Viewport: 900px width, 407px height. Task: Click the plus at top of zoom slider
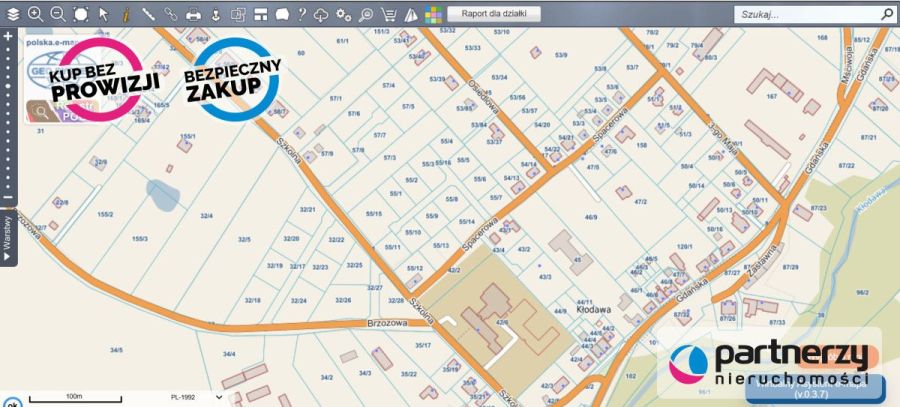click(8, 36)
